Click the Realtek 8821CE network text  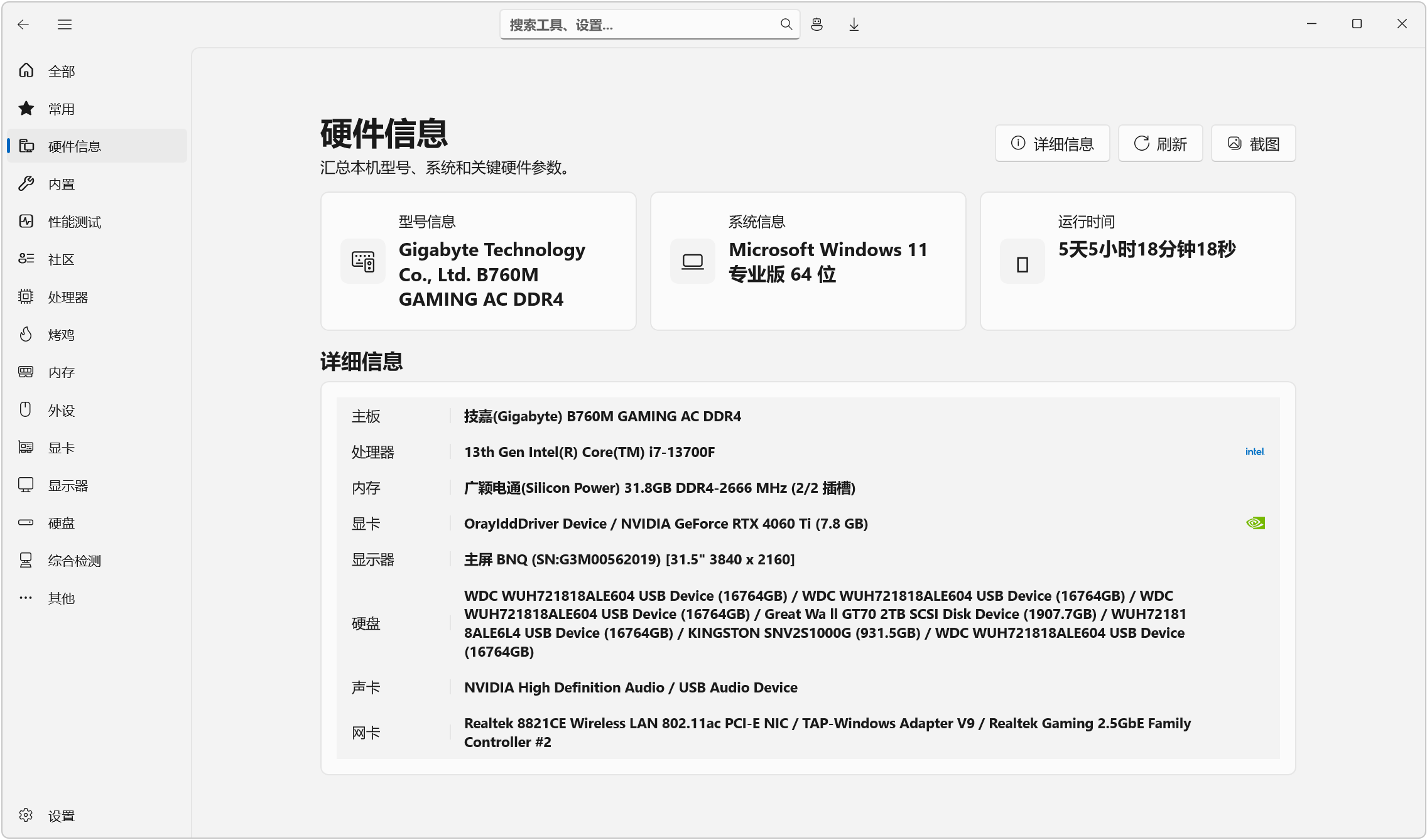(827, 733)
